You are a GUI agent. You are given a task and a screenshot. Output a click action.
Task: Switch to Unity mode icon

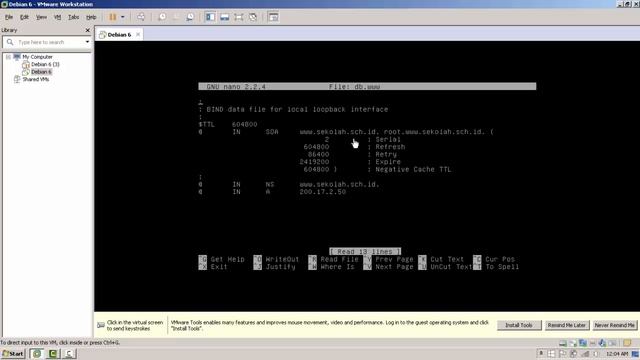pyautogui.click(x=253, y=17)
